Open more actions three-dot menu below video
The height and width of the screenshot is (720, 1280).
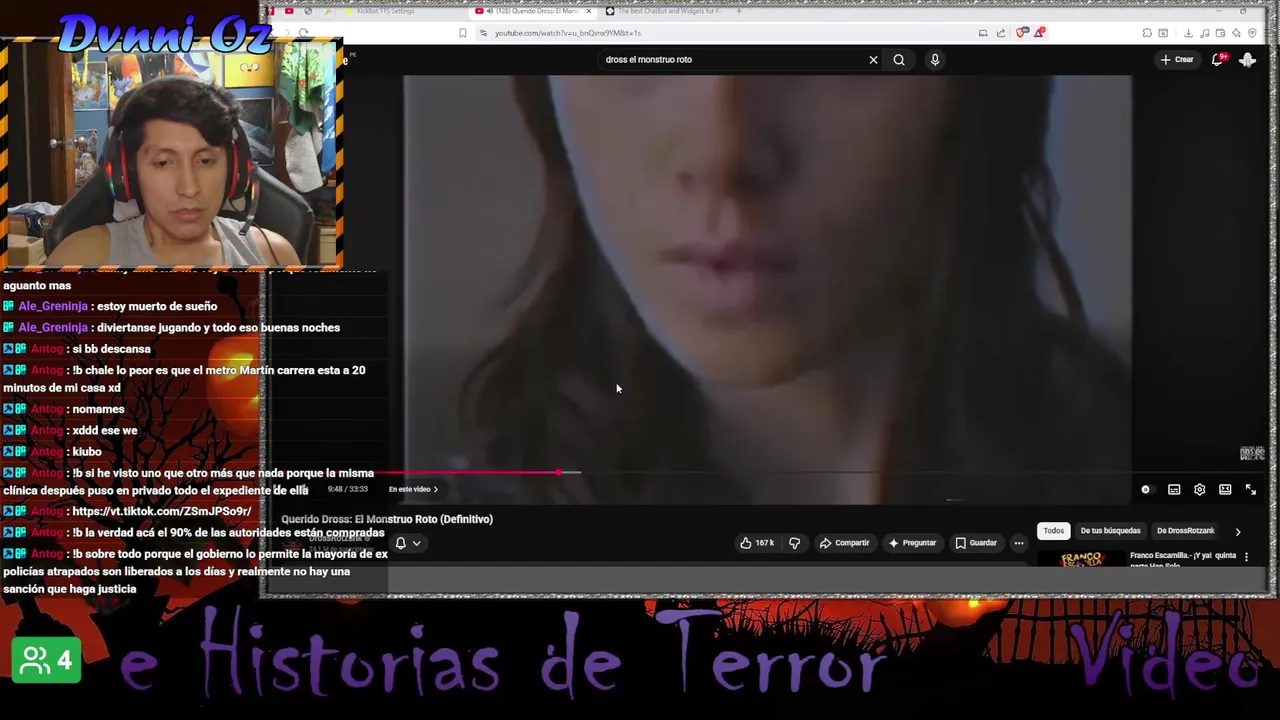click(x=1019, y=543)
